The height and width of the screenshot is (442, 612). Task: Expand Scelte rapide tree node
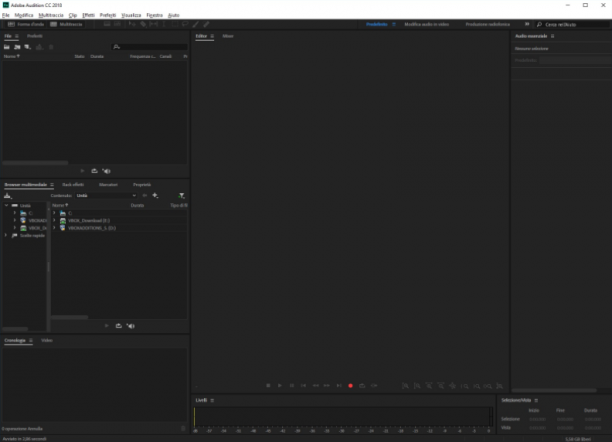6,235
